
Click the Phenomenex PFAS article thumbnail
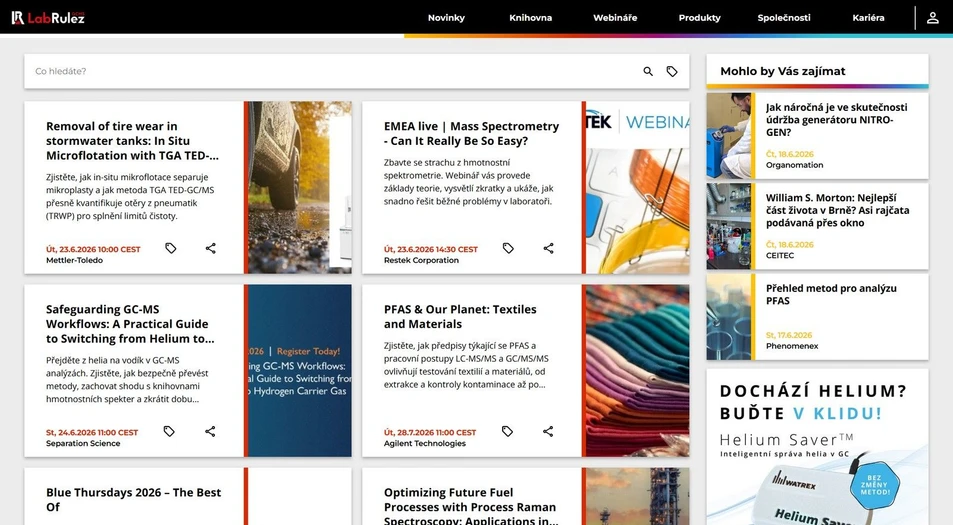(728, 317)
